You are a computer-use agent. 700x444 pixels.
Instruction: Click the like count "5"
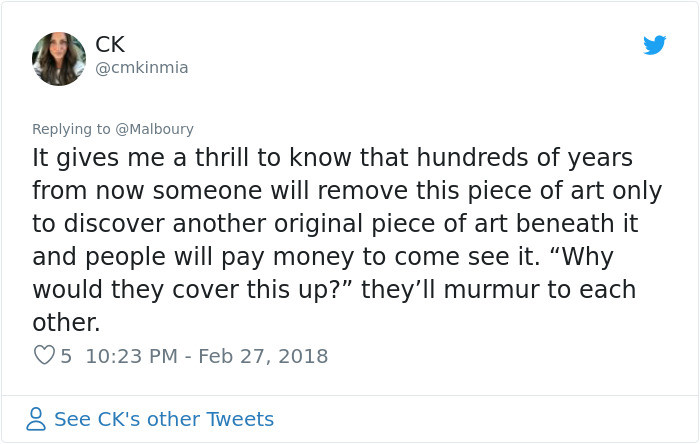pyautogui.click(x=66, y=355)
